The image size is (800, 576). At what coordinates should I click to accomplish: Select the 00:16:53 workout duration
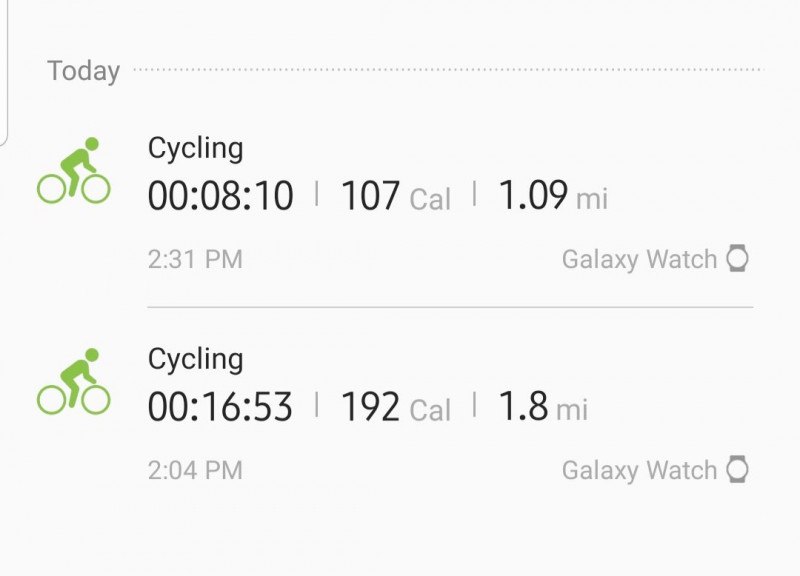pyautogui.click(x=221, y=407)
